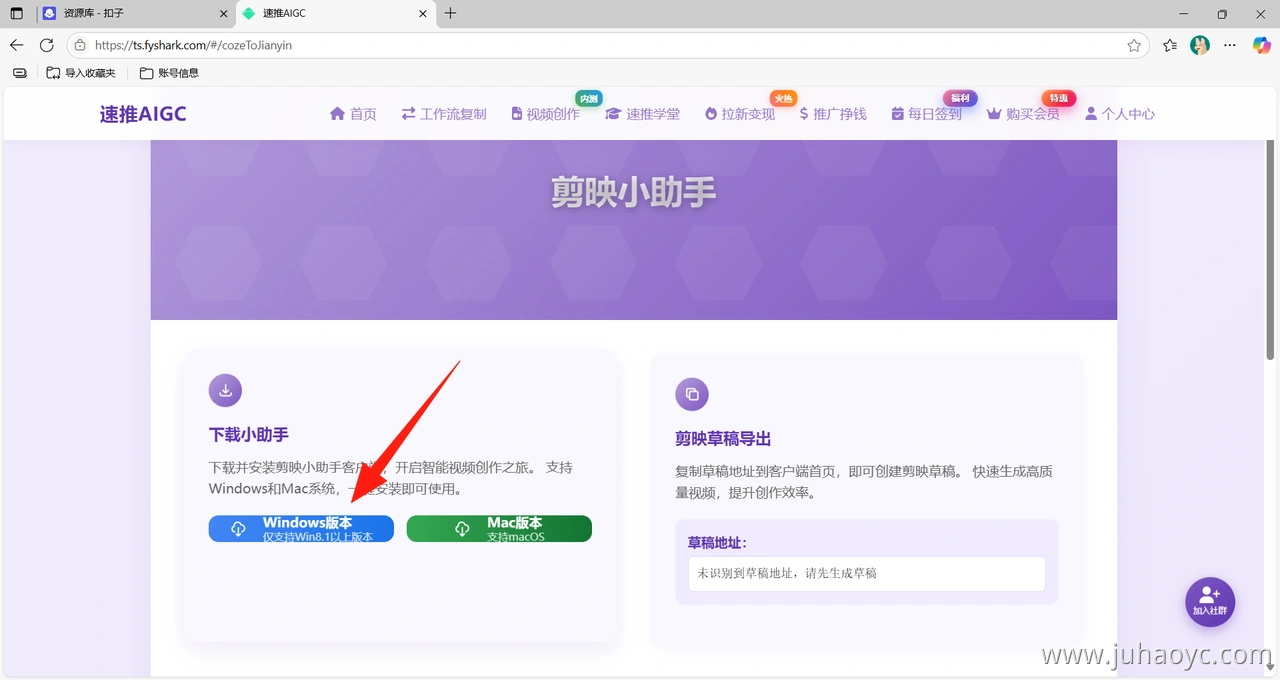This screenshot has width=1280, height=680.
Task: Open new tab with plus button
Action: tap(450, 13)
